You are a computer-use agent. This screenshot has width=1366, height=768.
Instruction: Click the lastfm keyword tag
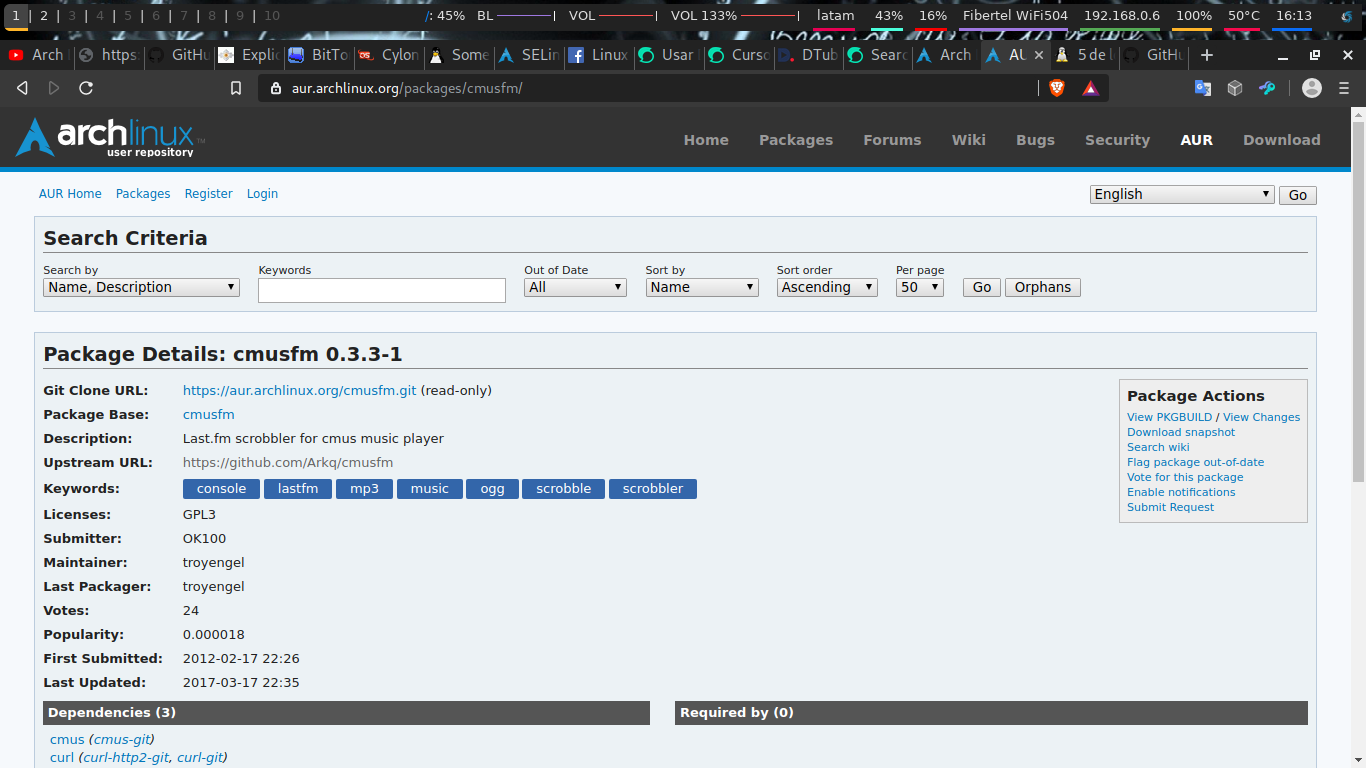[x=298, y=489]
